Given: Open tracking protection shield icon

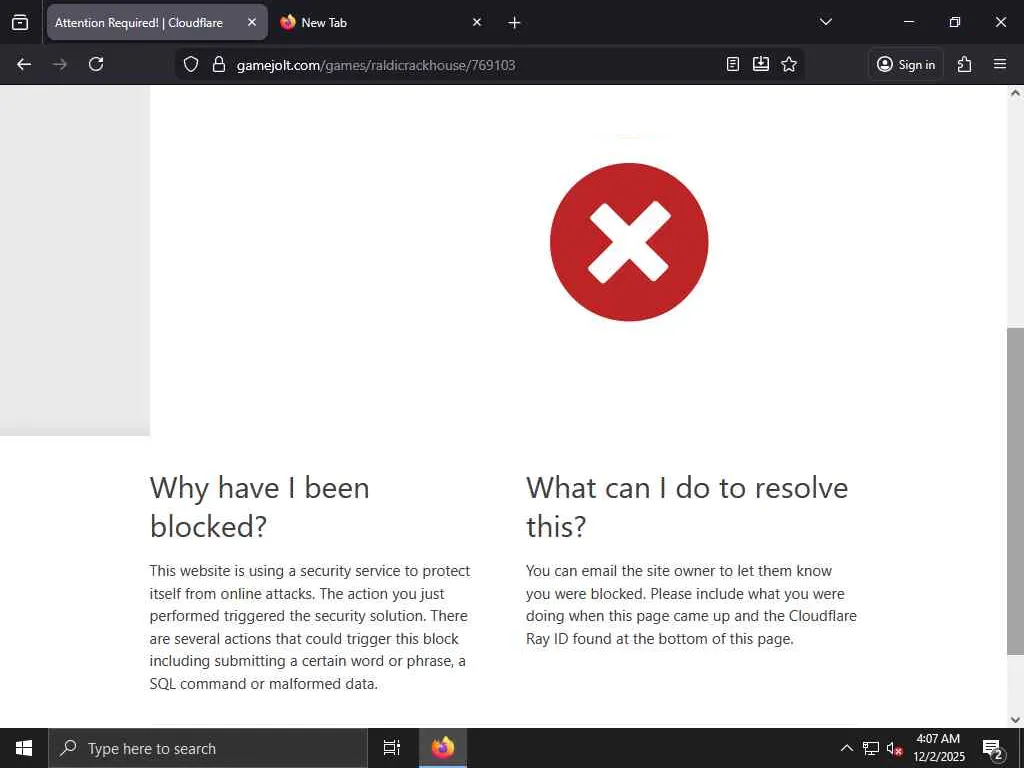Looking at the screenshot, I should click(191, 64).
